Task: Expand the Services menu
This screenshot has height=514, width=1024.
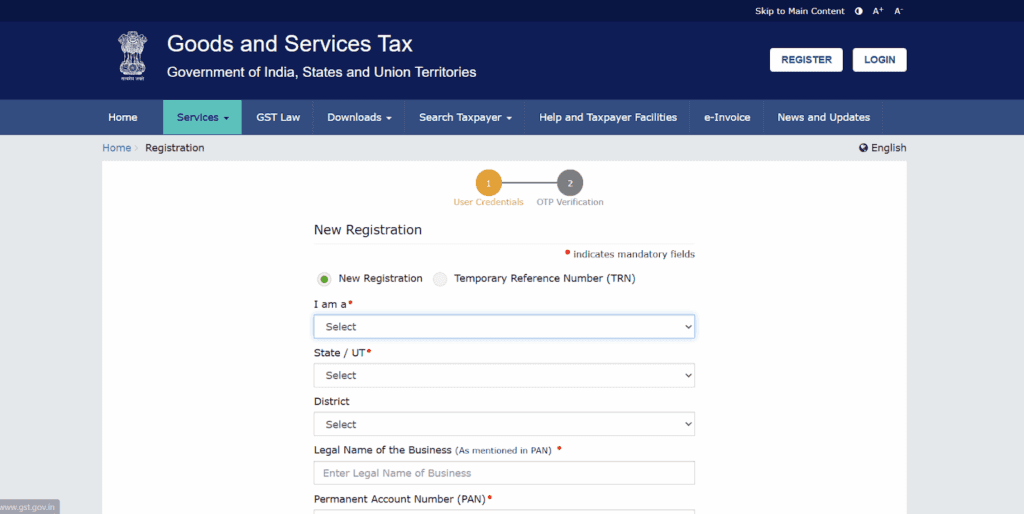Action: pyautogui.click(x=202, y=118)
